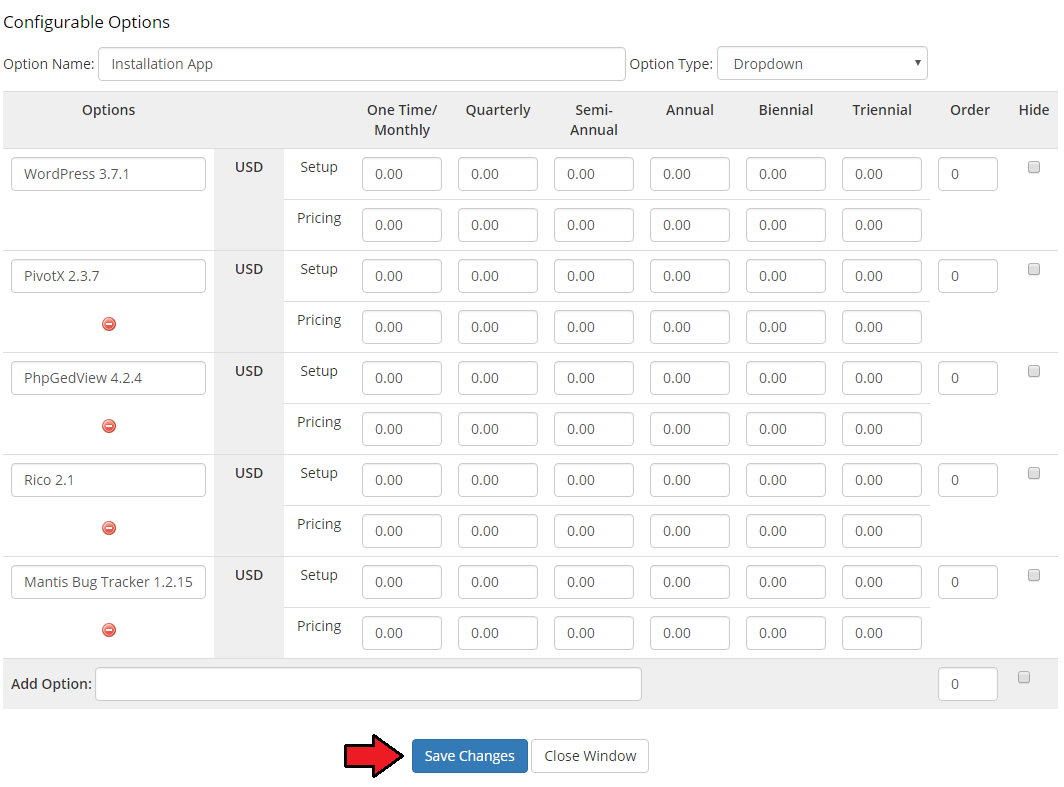Enable Hide for PhpGedView 4.2.4
This screenshot has width=1064, height=787.
1033,371
